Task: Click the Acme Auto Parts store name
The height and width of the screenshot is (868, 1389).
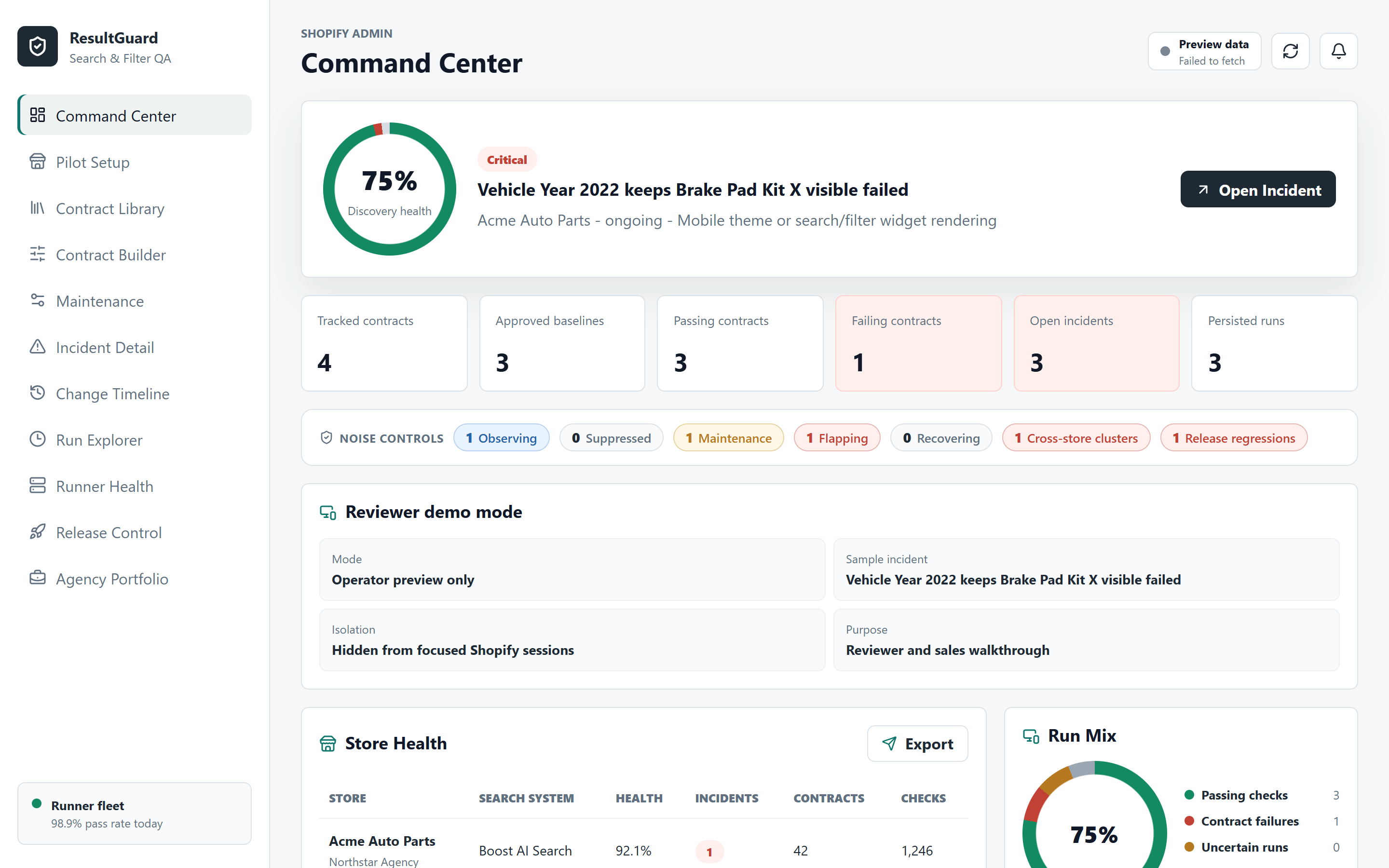Action: click(x=381, y=841)
